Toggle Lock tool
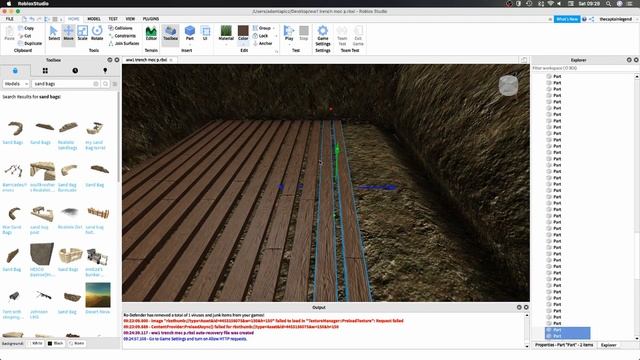The width and height of the screenshot is (640, 360). click(x=260, y=36)
